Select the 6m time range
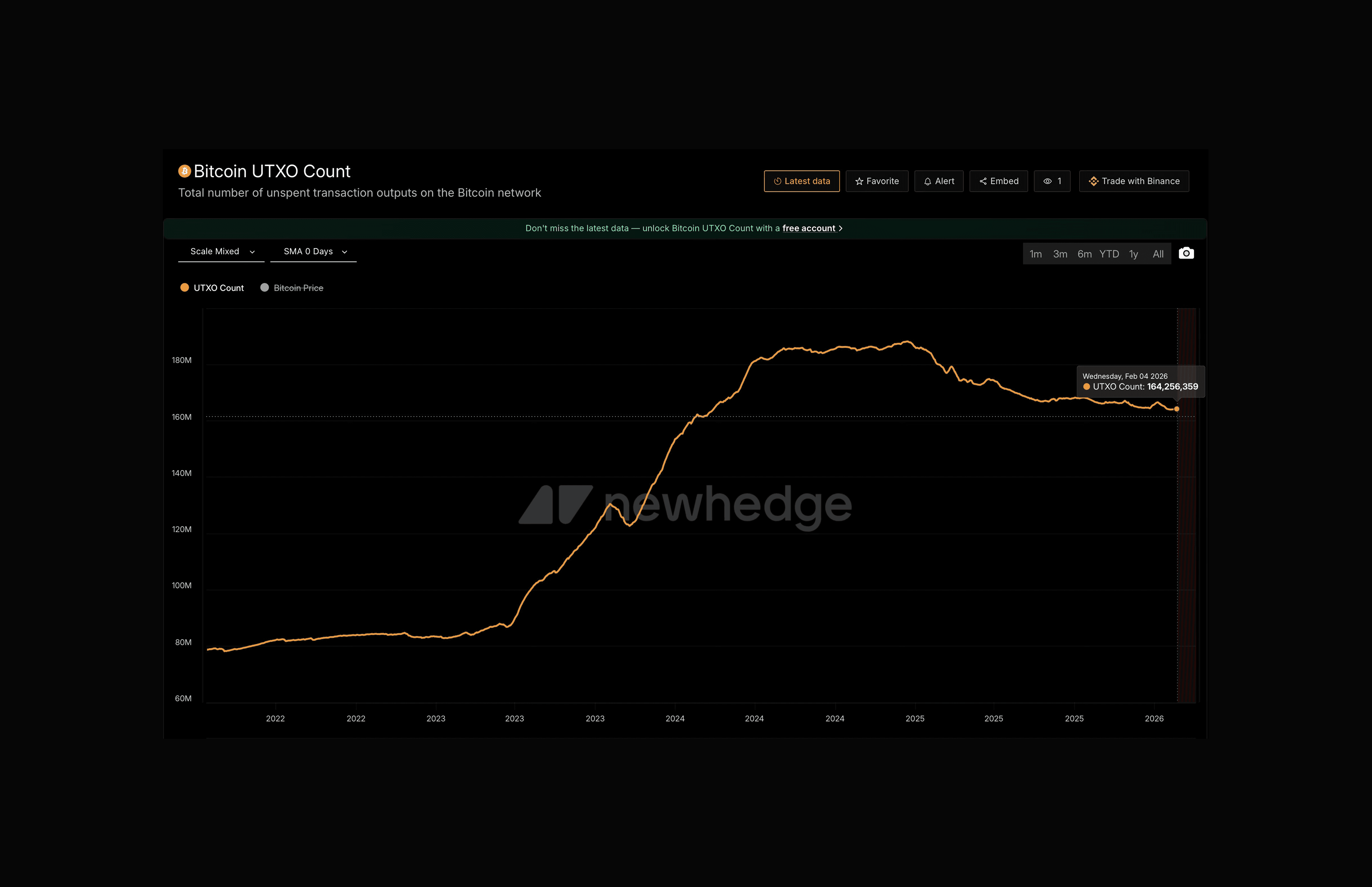This screenshot has width=1372, height=887. (1084, 254)
